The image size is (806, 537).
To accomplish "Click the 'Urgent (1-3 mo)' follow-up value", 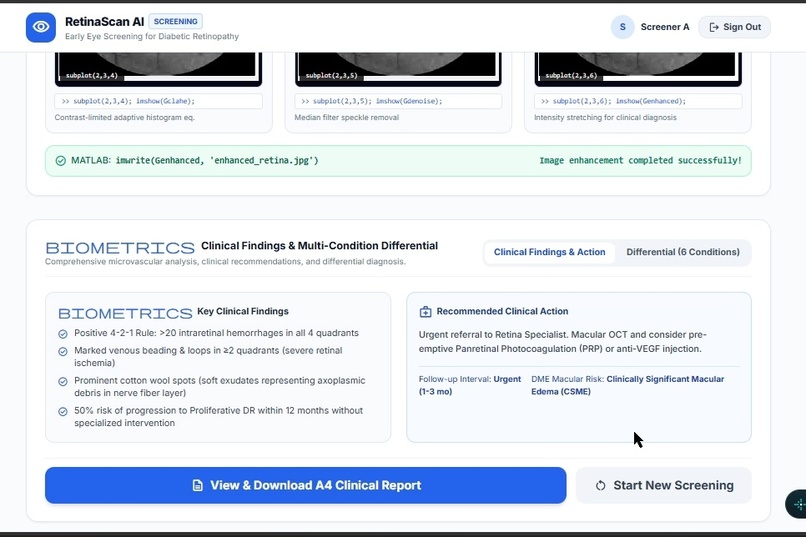I will 469,385.
